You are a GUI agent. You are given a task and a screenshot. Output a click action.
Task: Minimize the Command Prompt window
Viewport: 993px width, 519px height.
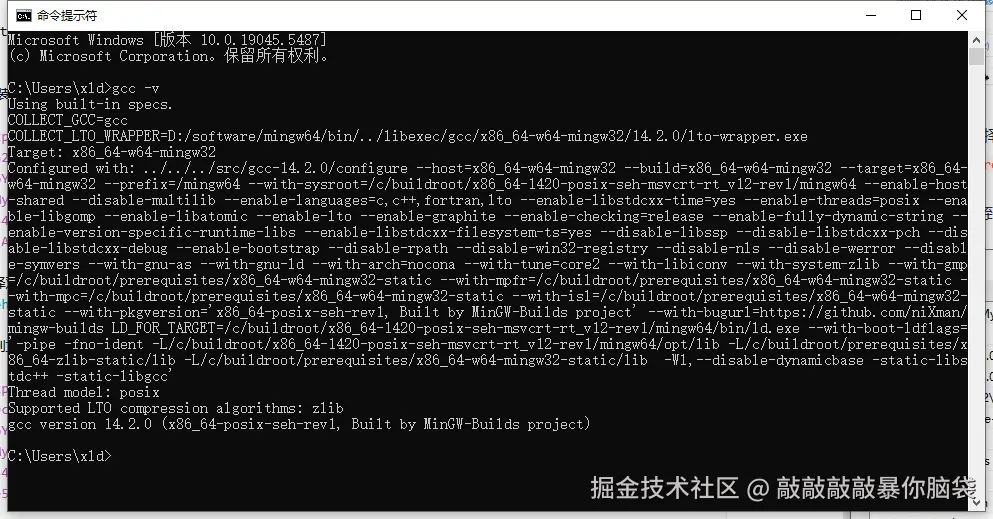[871, 15]
